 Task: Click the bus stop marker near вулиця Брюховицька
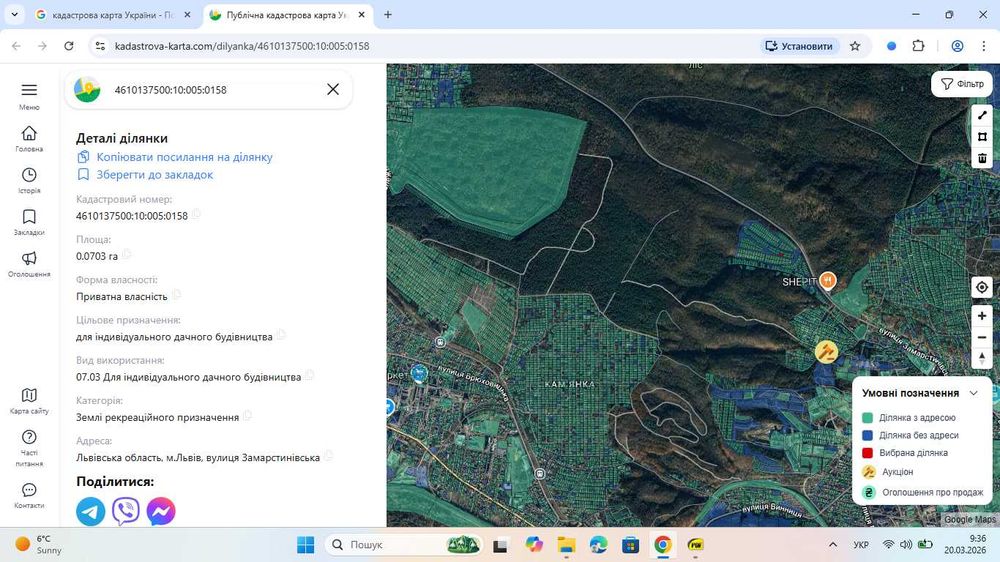pos(440,342)
